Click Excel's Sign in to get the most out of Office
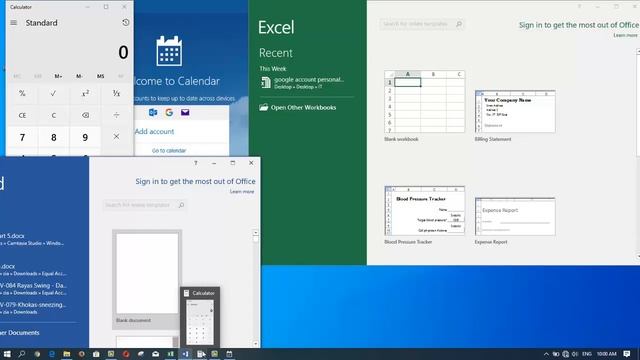640x360 pixels. (578, 25)
